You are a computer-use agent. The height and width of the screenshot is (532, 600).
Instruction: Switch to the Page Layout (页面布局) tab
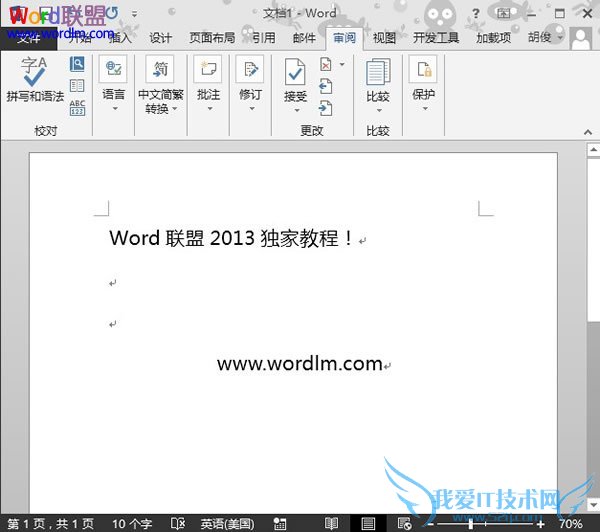(x=212, y=38)
